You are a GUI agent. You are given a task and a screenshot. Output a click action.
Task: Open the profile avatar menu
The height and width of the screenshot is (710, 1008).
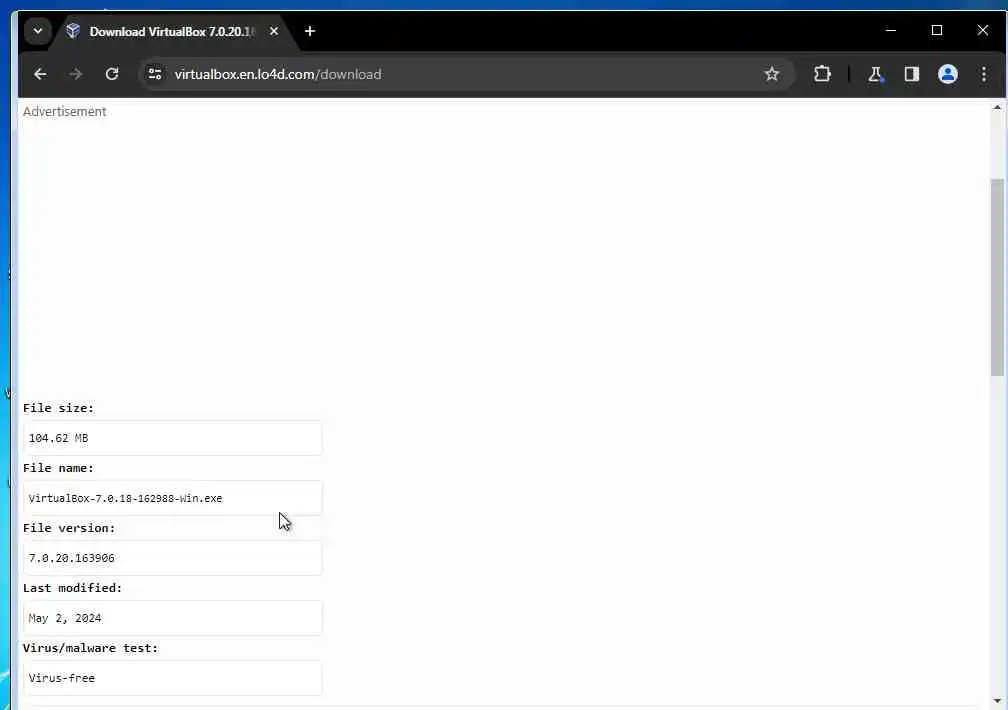[948, 75]
